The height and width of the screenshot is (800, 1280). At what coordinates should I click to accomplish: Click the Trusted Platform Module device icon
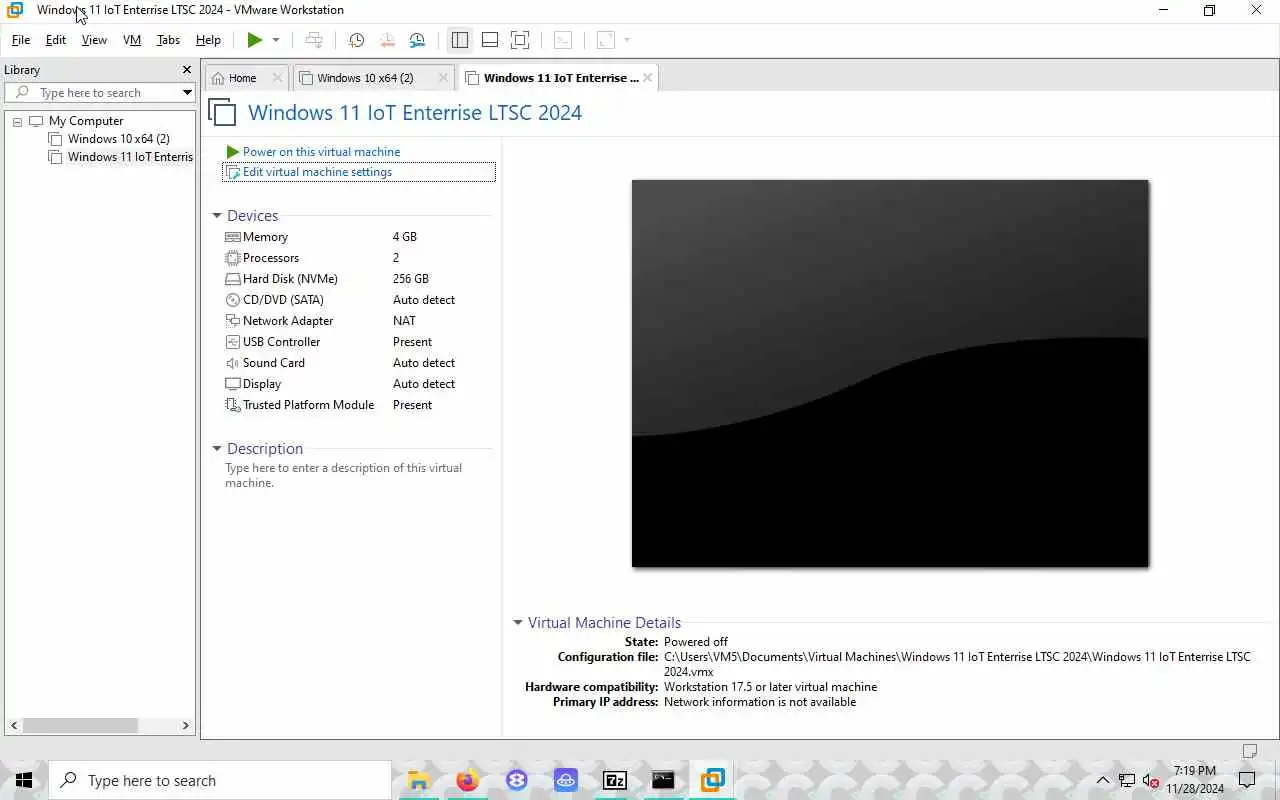click(233, 405)
